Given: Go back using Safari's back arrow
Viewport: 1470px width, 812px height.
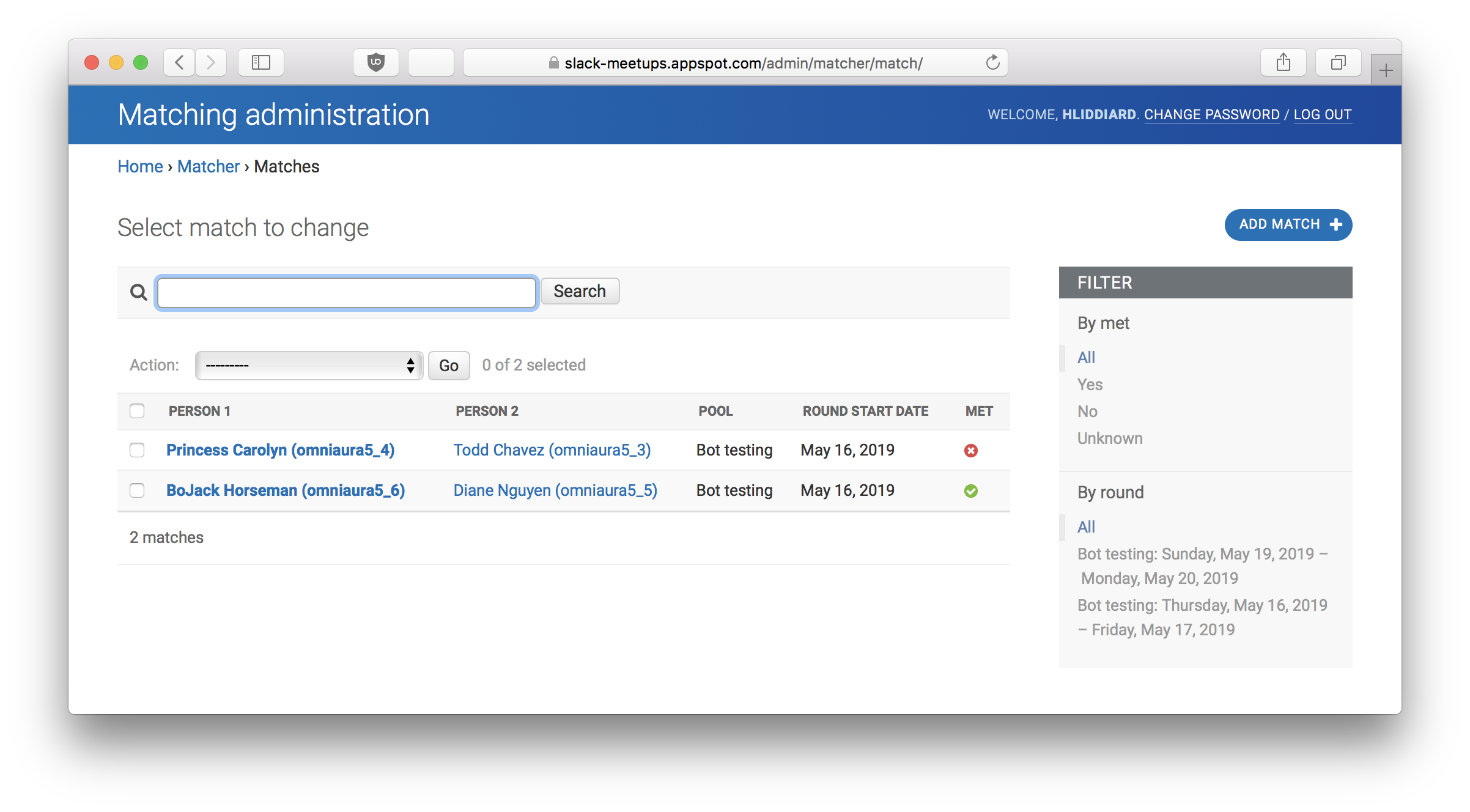Looking at the screenshot, I should [179, 62].
